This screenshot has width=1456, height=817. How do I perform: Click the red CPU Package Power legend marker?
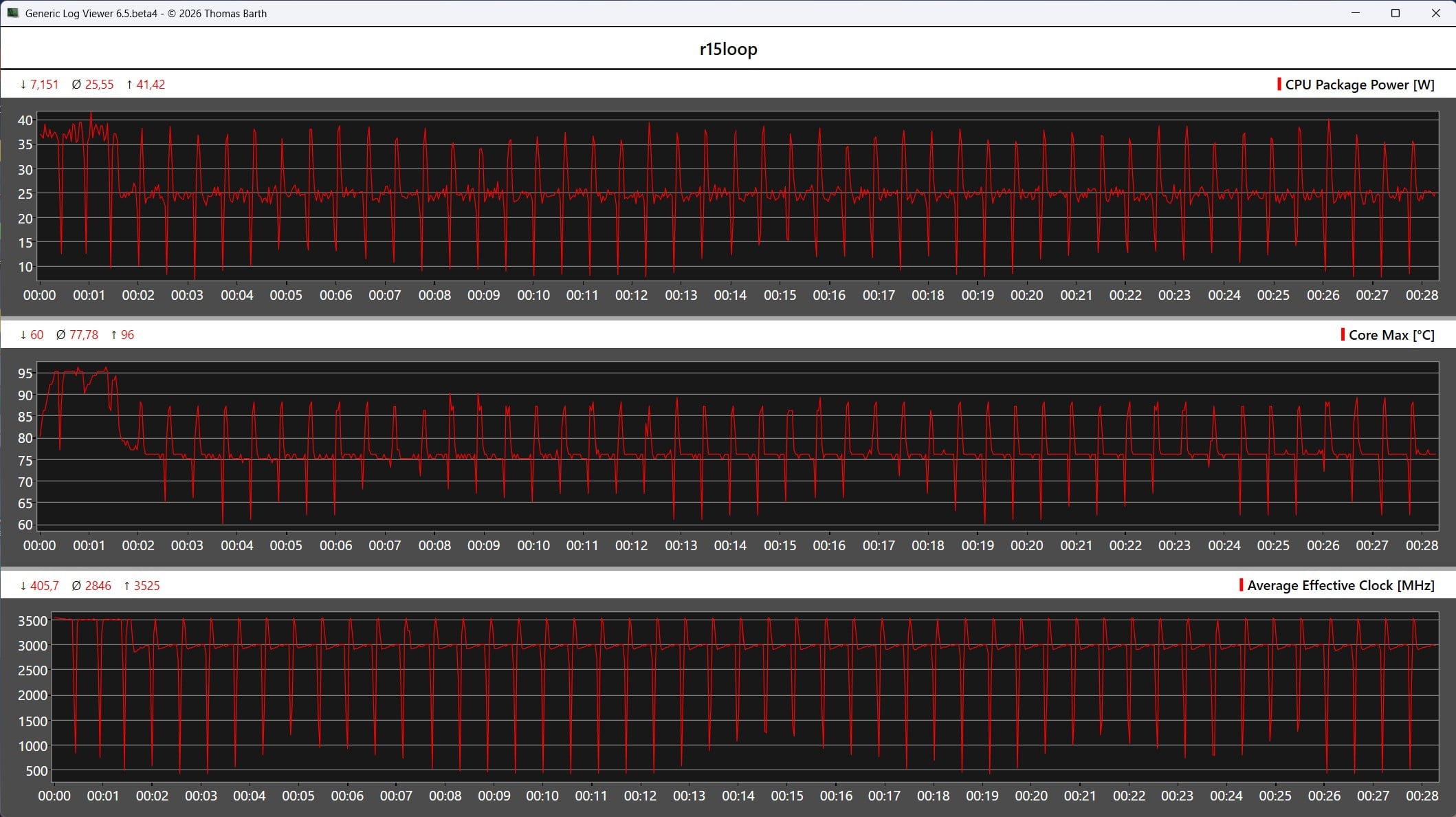pyautogui.click(x=1279, y=84)
